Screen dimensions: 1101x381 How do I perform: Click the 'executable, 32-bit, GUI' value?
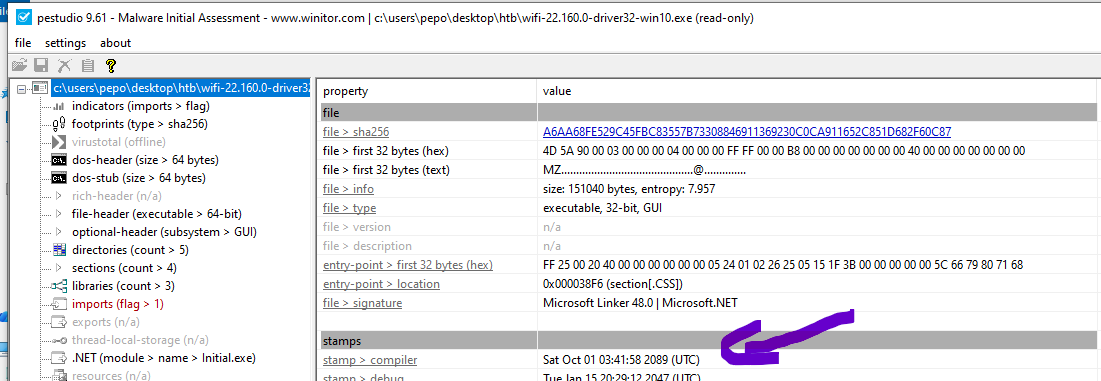point(602,208)
